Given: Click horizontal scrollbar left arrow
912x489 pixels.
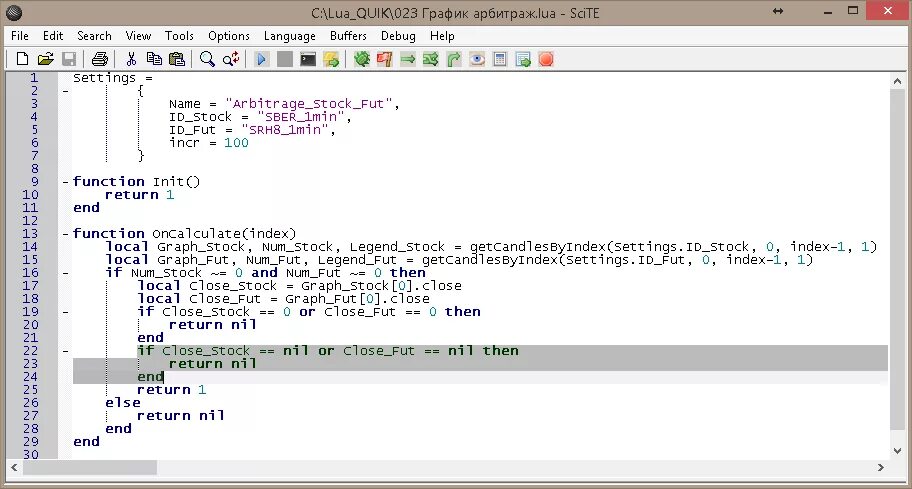Looking at the screenshot, I should [14, 467].
